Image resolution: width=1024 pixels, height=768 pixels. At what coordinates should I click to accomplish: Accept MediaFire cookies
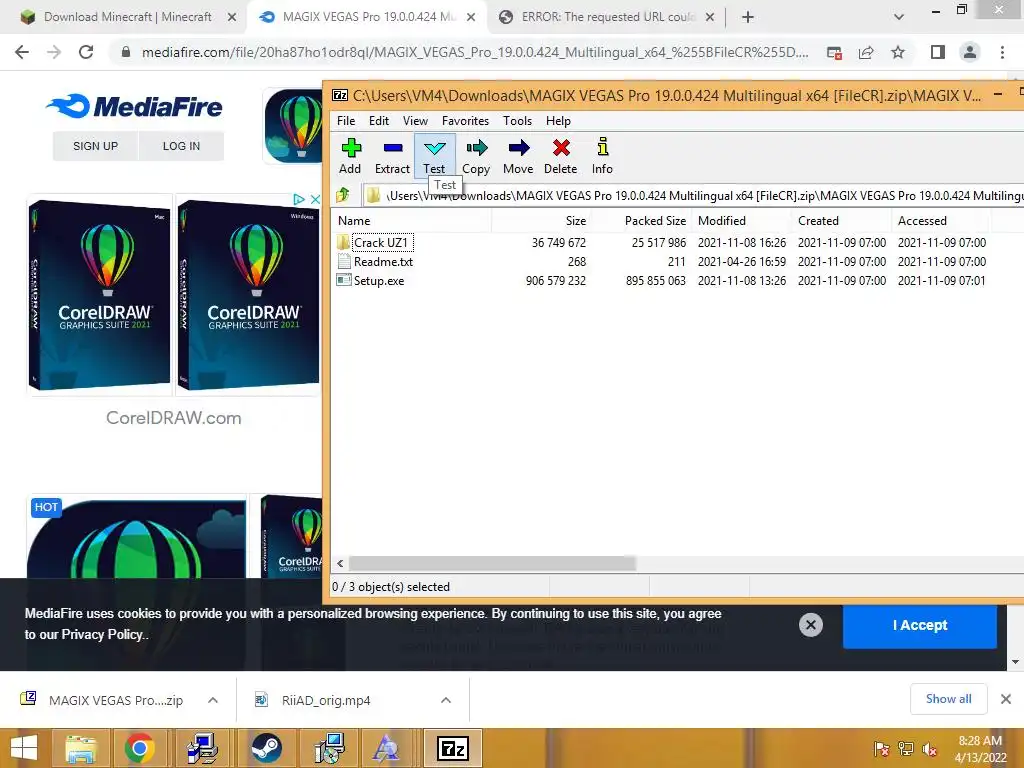point(920,626)
